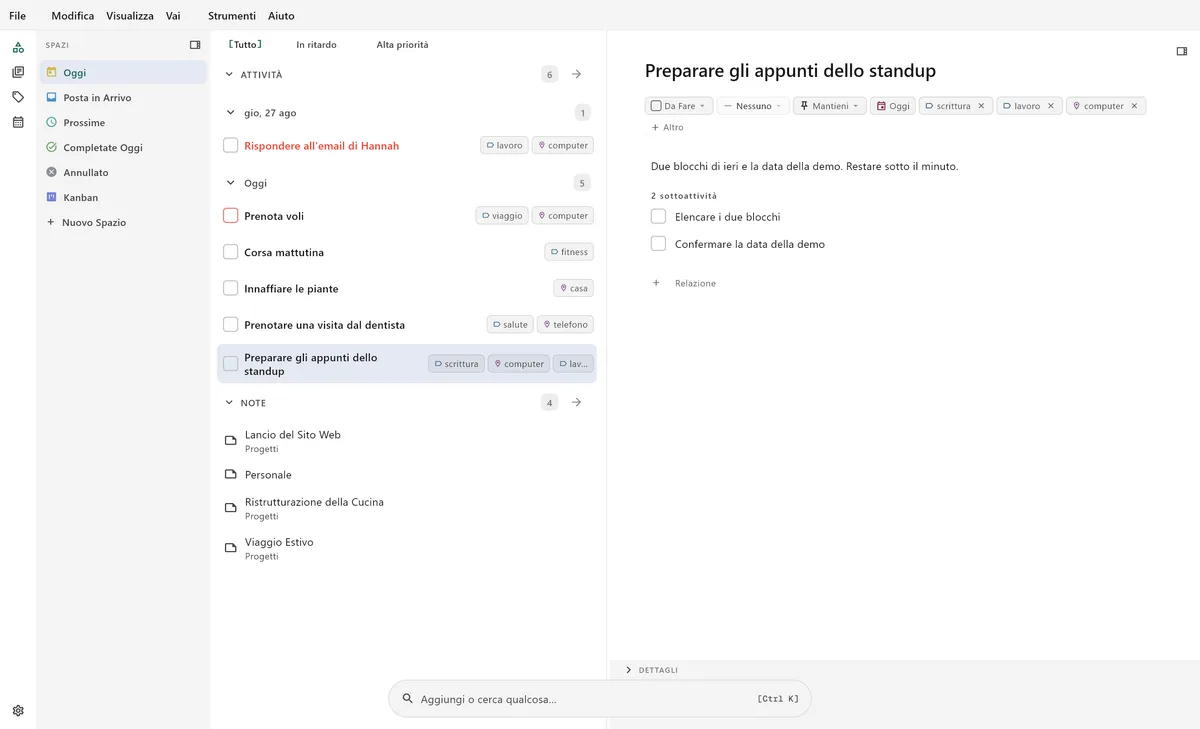1200x729 pixels.
Task: Switch to the In ritardo tab
Action: coord(316,45)
